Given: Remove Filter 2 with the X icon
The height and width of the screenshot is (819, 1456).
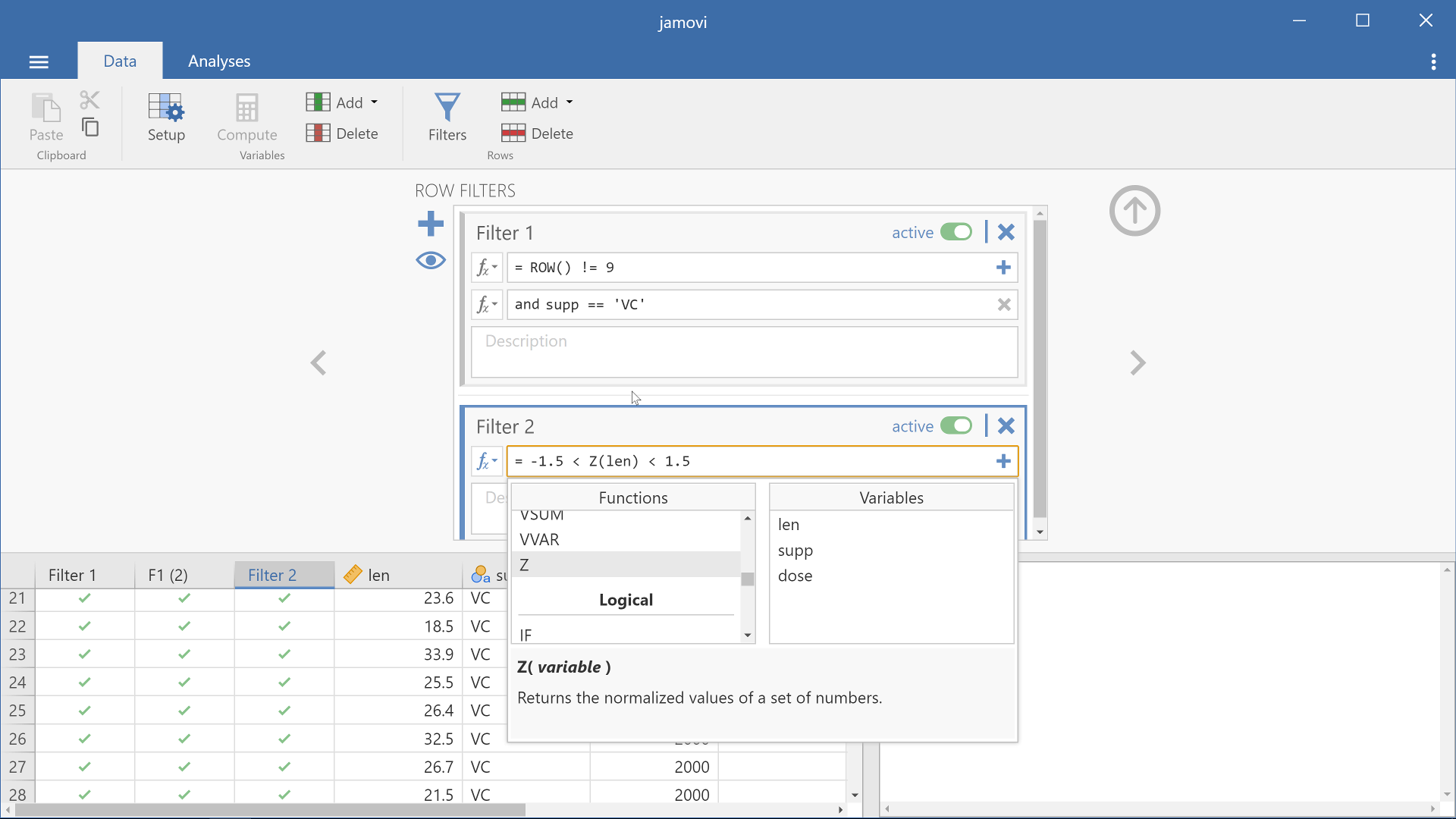Looking at the screenshot, I should (x=1006, y=425).
